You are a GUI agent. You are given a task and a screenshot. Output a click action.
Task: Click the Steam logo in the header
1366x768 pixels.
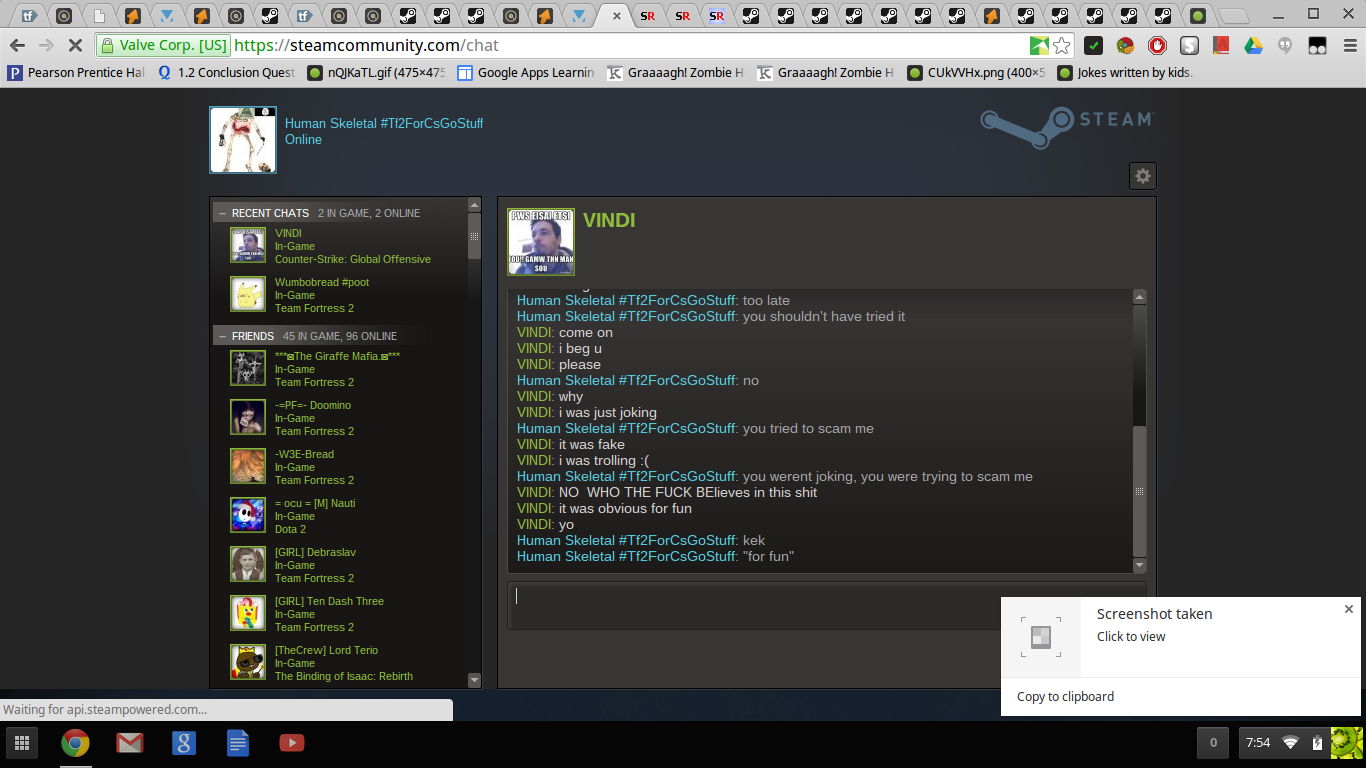(1066, 128)
